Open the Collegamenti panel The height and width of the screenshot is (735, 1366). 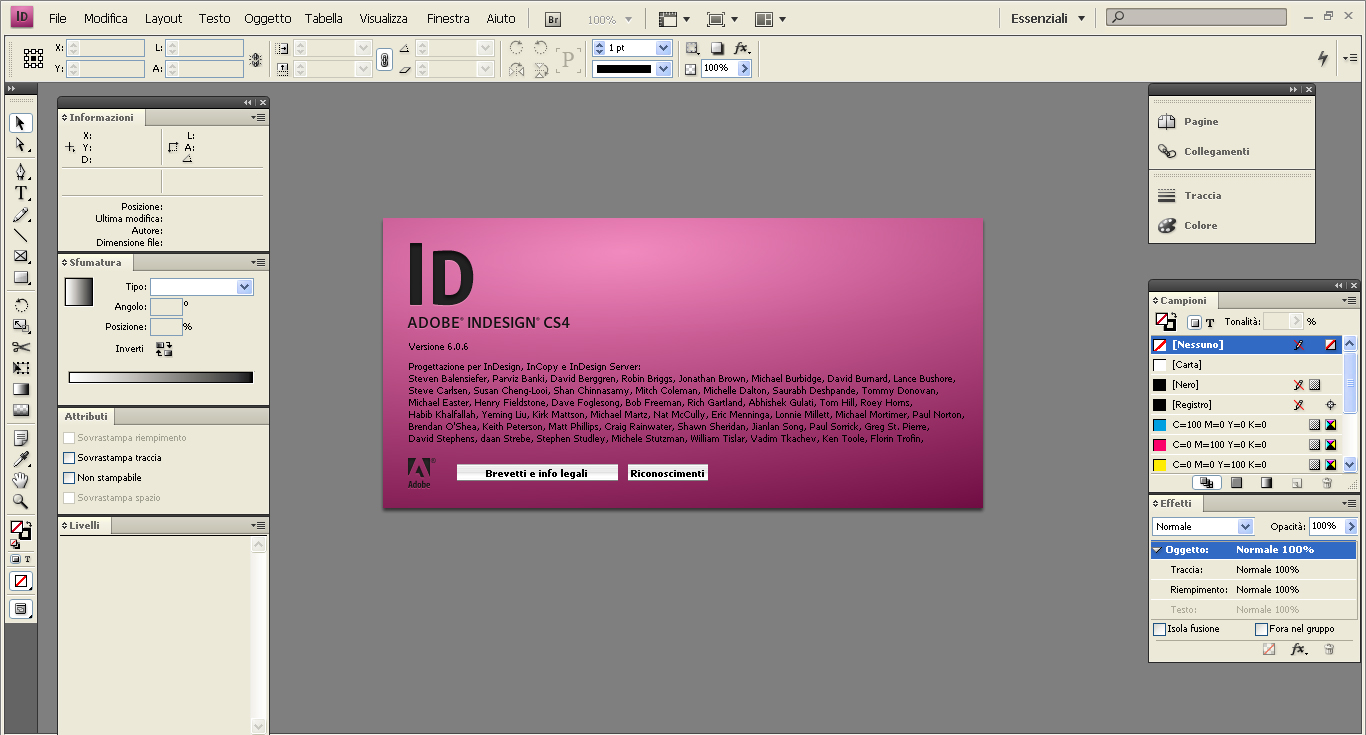pos(1216,152)
